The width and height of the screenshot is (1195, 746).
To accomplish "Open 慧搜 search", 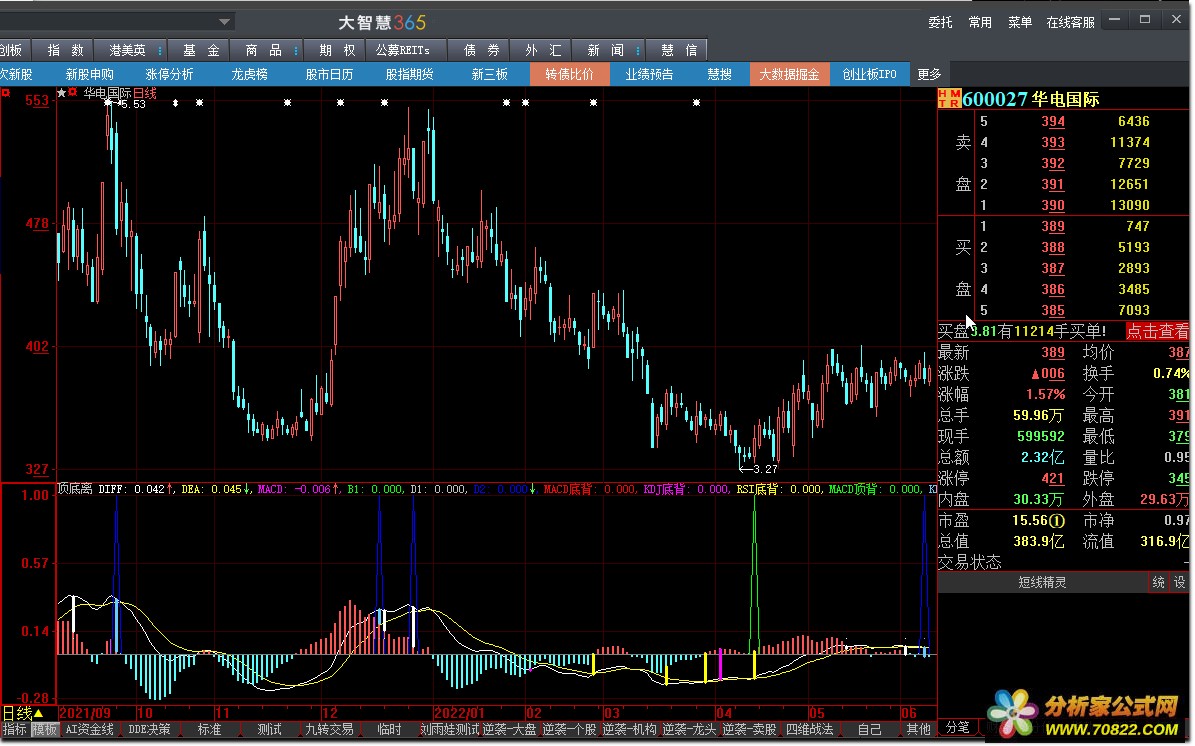I will pyautogui.click(x=719, y=74).
